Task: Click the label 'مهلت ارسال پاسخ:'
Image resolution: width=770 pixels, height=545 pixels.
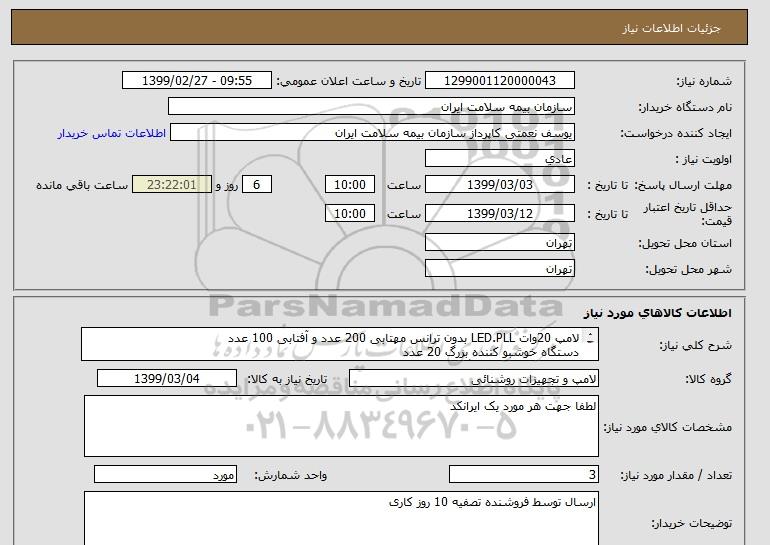Action: click(683, 185)
